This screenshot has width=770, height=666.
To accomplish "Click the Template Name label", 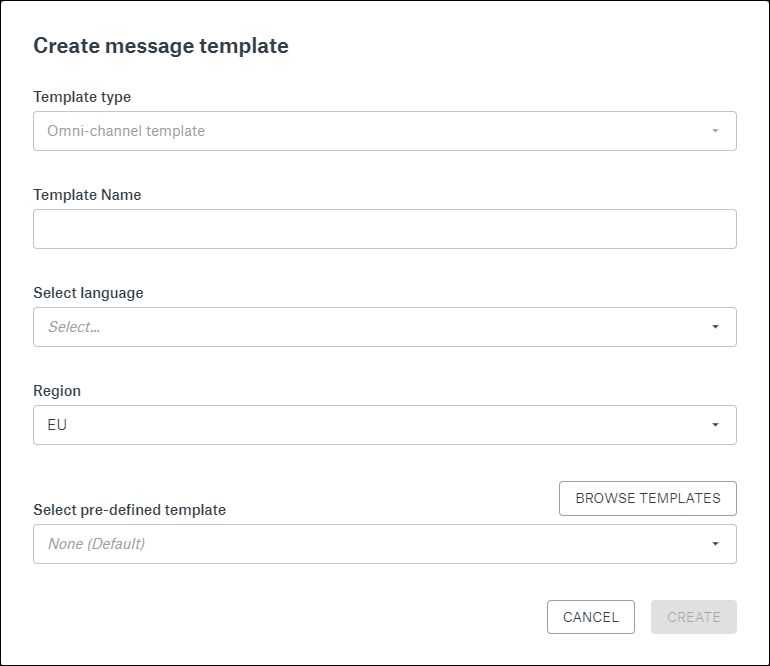I will click(87, 195).
